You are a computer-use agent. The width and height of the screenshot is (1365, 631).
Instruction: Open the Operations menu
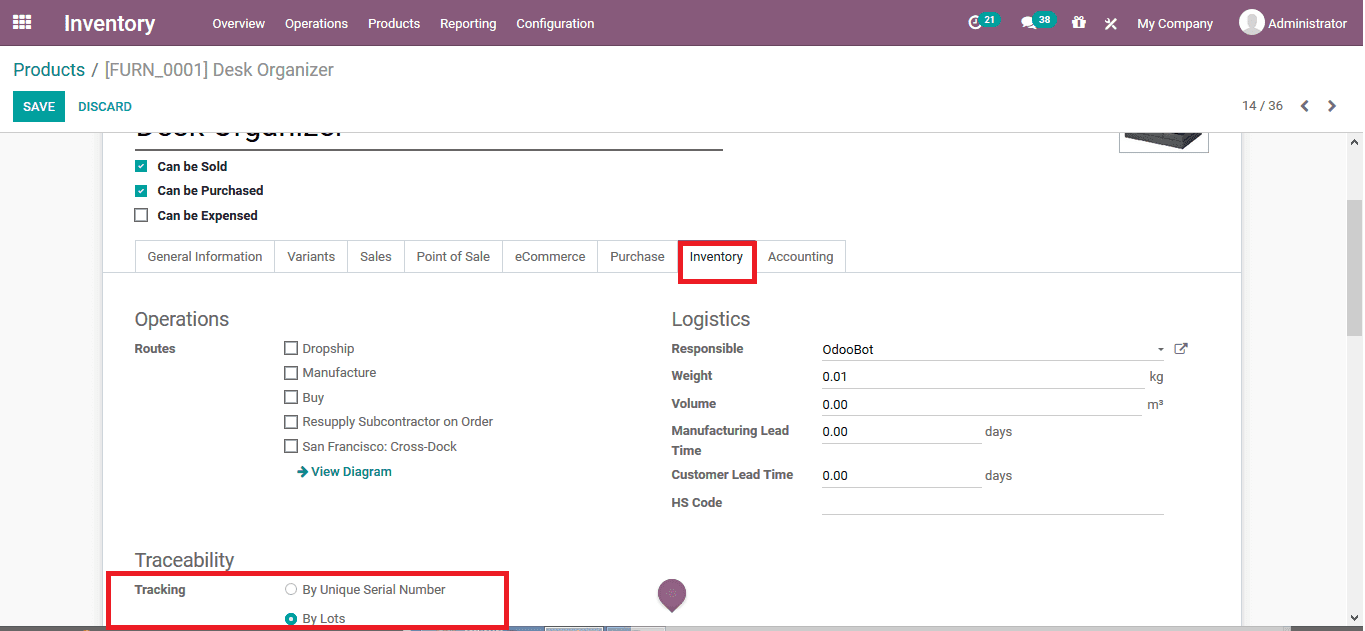tap(316, 23)
